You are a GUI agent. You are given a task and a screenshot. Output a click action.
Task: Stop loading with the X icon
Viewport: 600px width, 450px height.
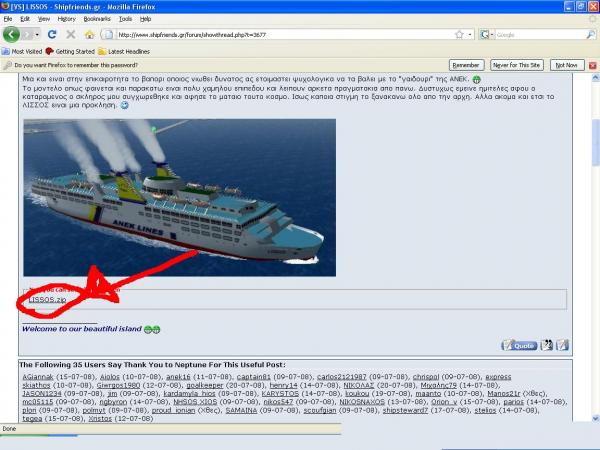point(70,34)
